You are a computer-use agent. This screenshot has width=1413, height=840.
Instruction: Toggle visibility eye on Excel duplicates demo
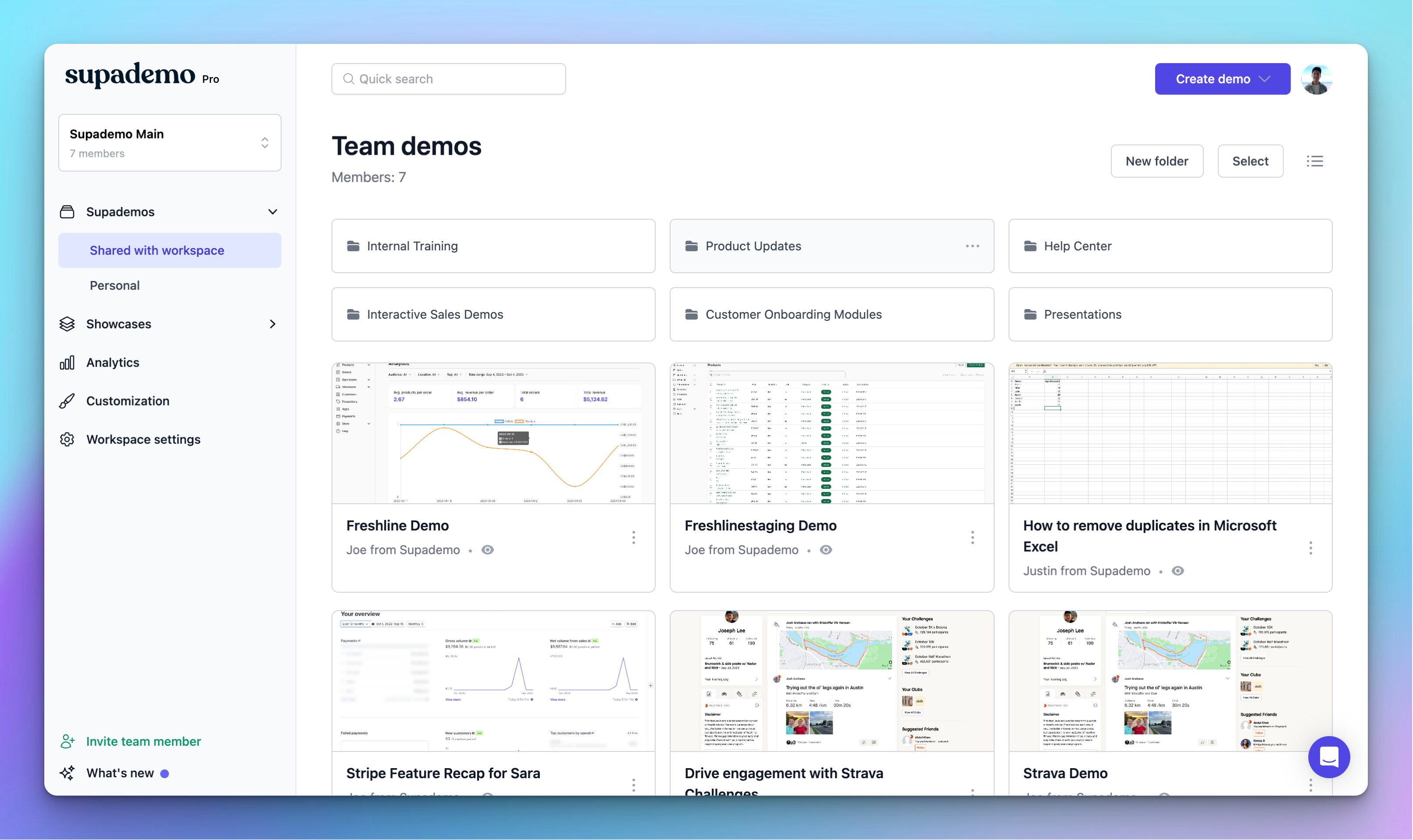tap(1177, 570)
